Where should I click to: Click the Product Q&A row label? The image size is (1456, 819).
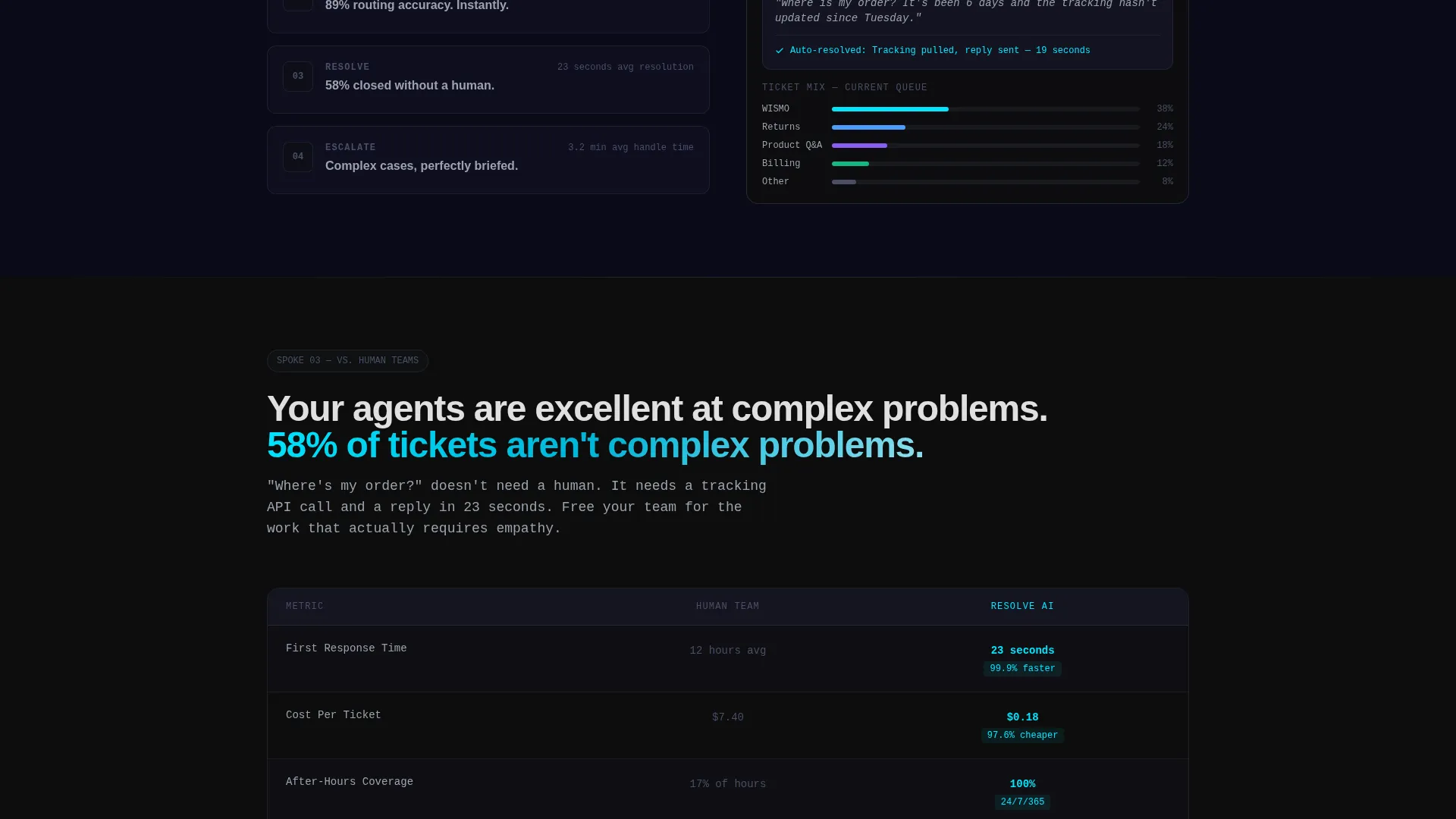792,146
